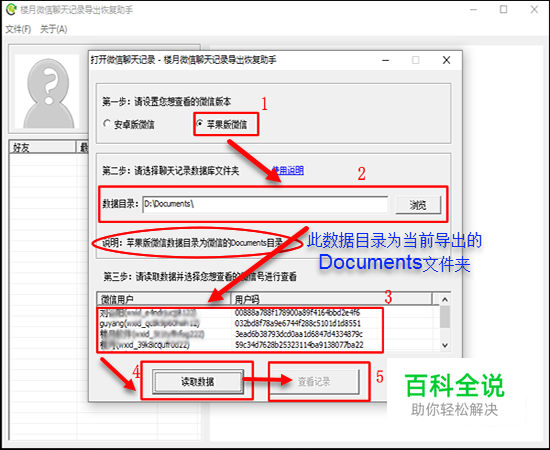
Task: Click the user list scroll up arrow
Action: (x=445, y=299)
